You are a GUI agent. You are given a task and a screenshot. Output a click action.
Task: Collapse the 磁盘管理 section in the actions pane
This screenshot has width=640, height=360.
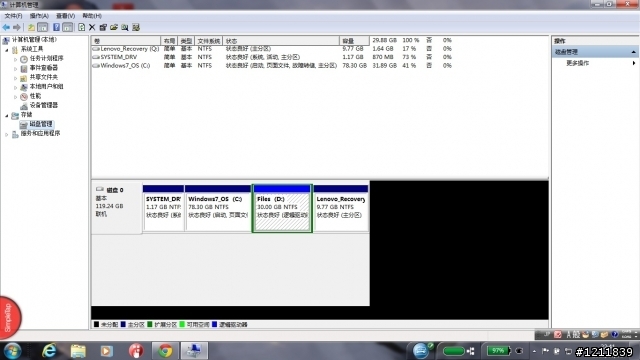tap(633, 52)
